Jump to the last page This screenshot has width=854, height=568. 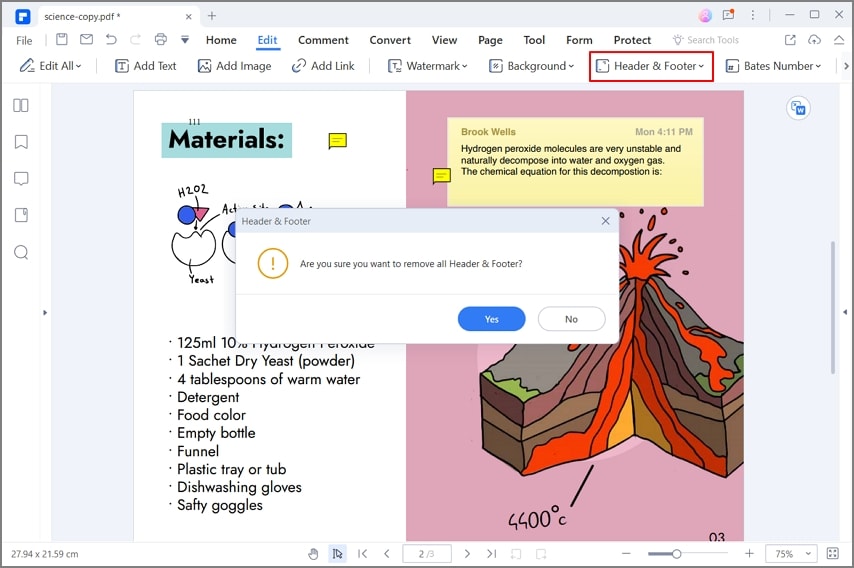pyautogui.click(x=491, y=554)
